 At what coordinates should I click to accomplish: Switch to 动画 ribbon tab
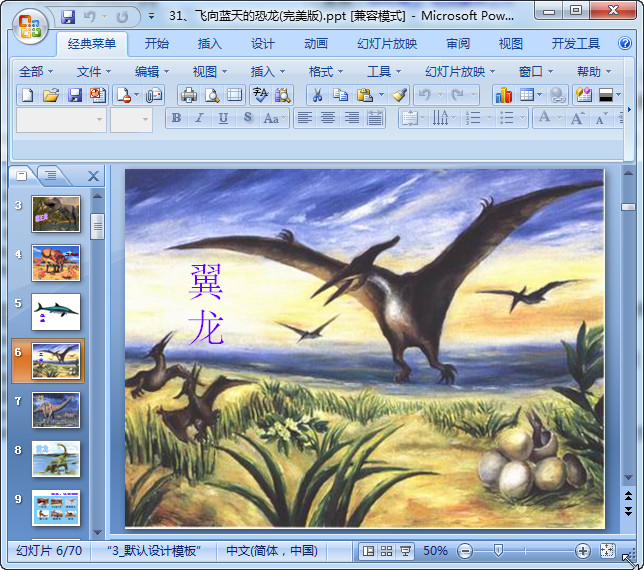point(316,43)
